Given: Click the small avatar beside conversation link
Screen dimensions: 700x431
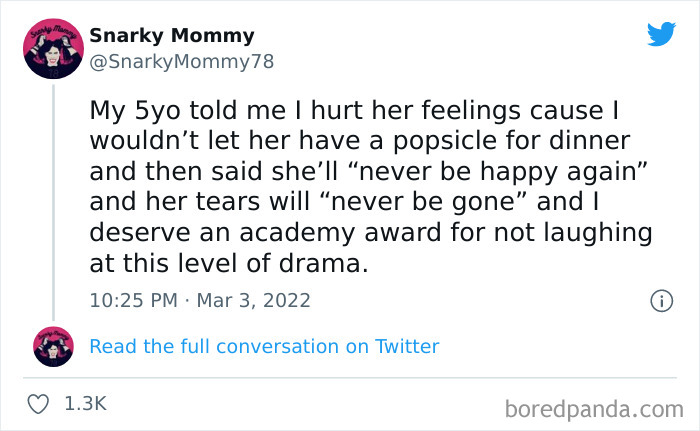Looking at the screenshot, I should [x=54, y=346].
